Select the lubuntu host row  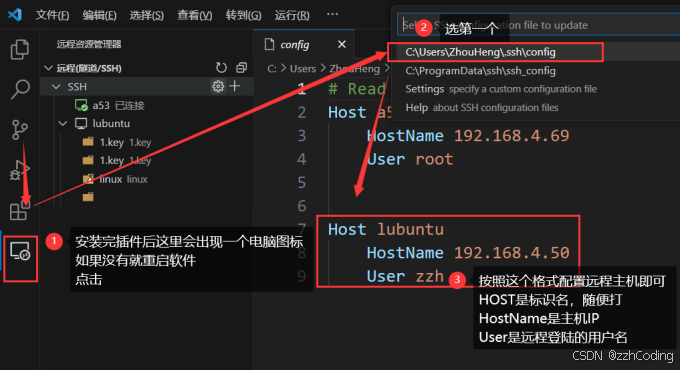coord(147,123)
